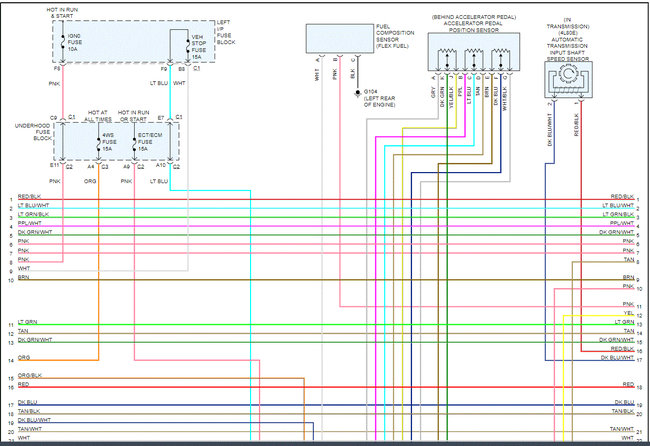Select the DK GRN/WHT label on left row 5
The height and width of the screenshot is (446, 650).
click(x=35, y=232)
